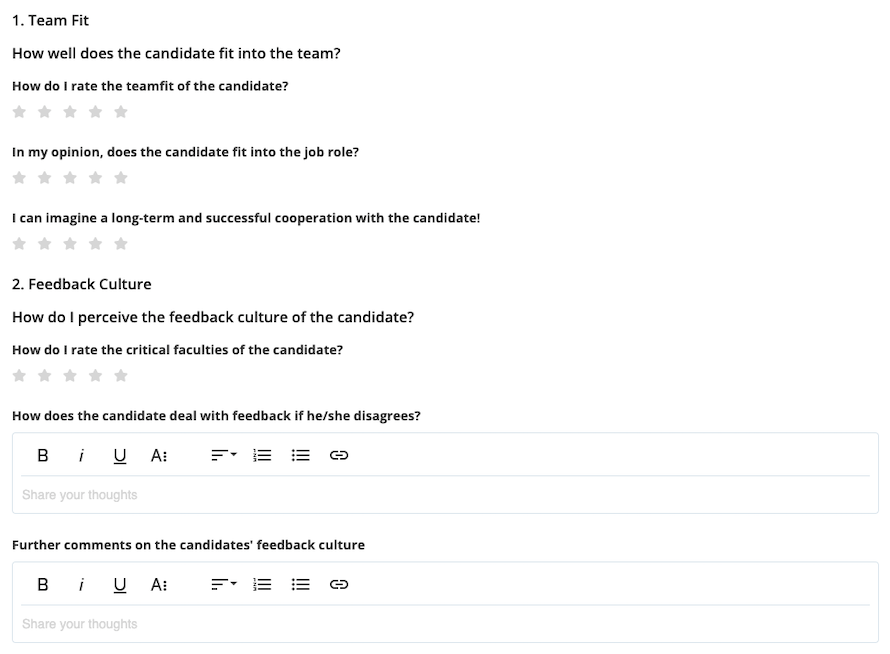Add a link in disagreement feedback editor

click(x=339, y=455)
